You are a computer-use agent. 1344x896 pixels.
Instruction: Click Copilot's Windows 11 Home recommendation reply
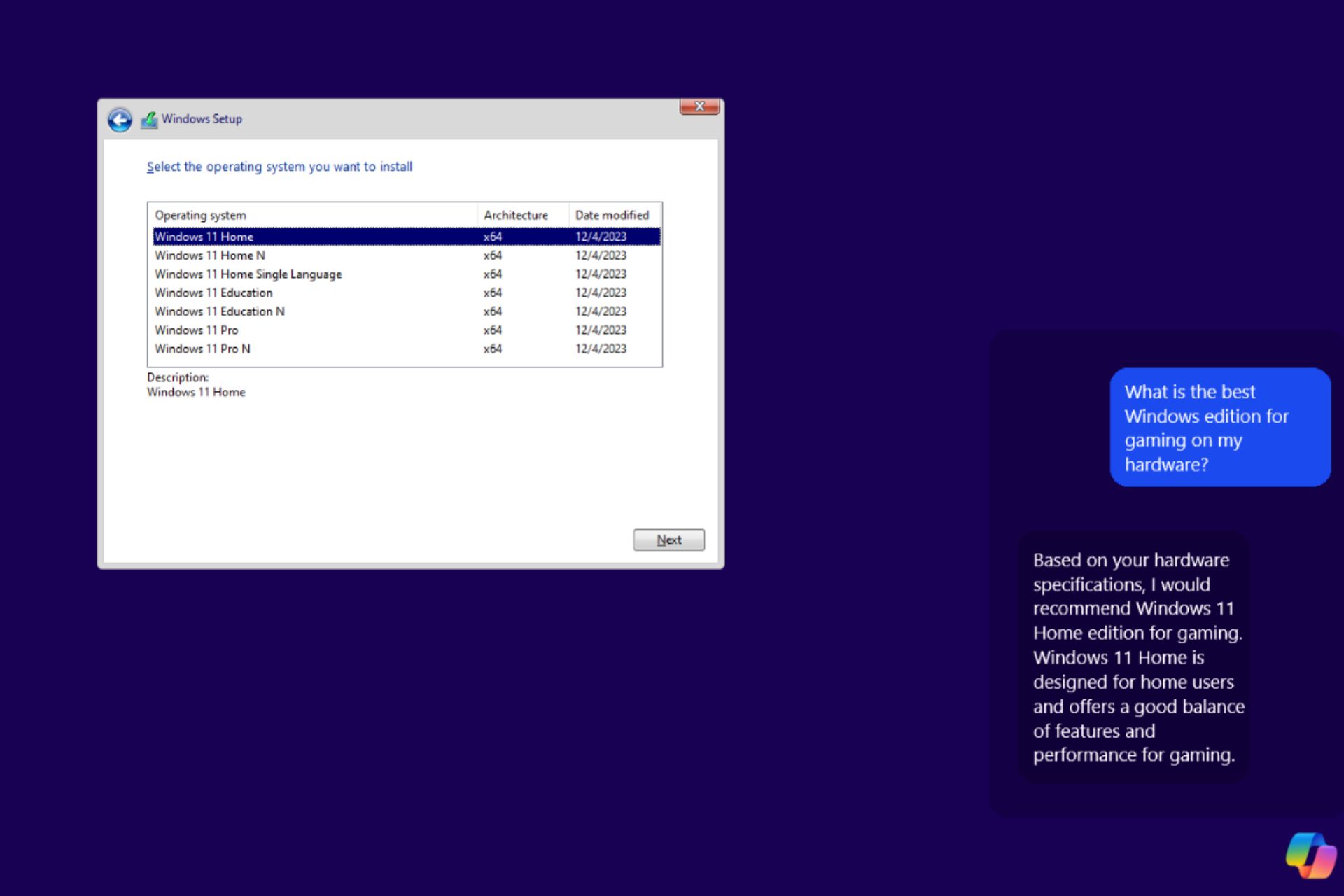pyautogui.click(x=1133, y=657)
